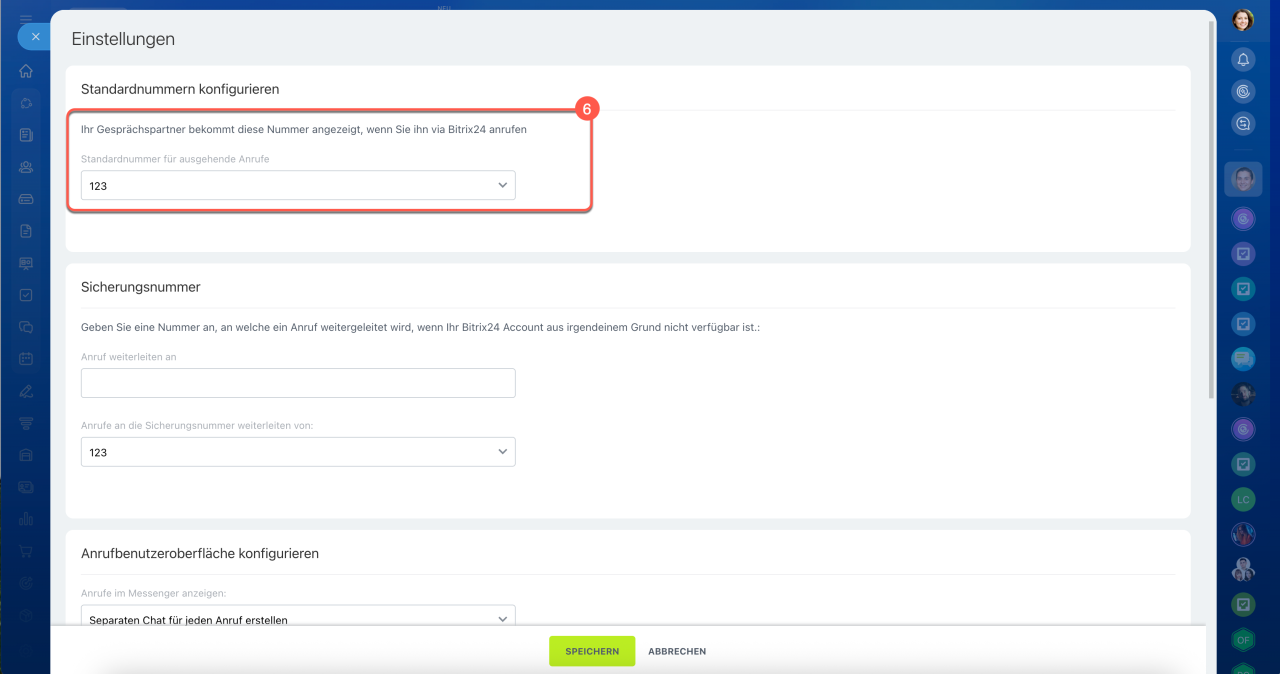The image size is (1280, 674).
Task: Open Standardnummer für ausgehende Anrufe dropdown
Action: click(x=298, y=185)
